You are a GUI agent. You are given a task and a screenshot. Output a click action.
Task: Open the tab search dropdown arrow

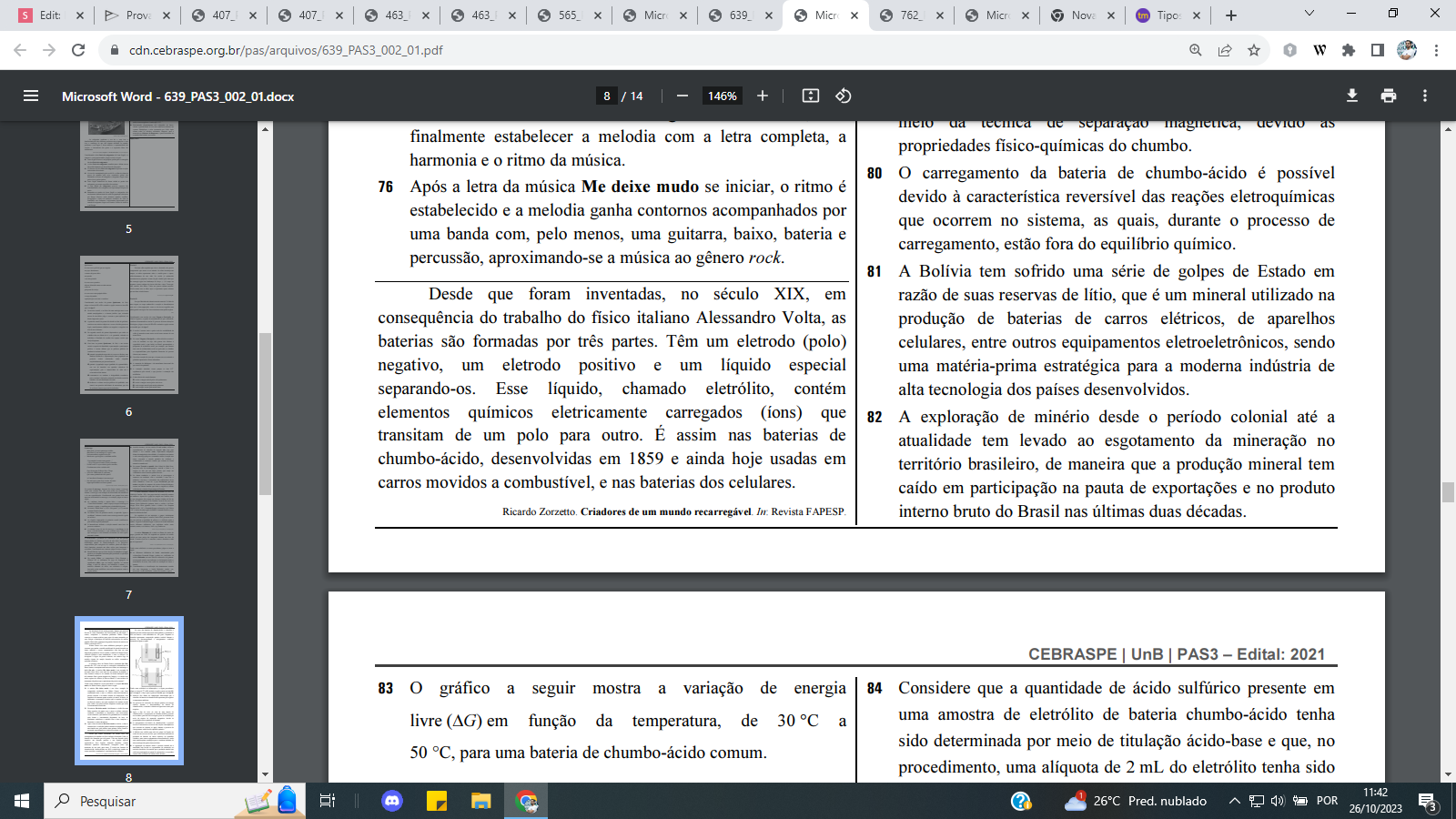(x=1309, y=14)
